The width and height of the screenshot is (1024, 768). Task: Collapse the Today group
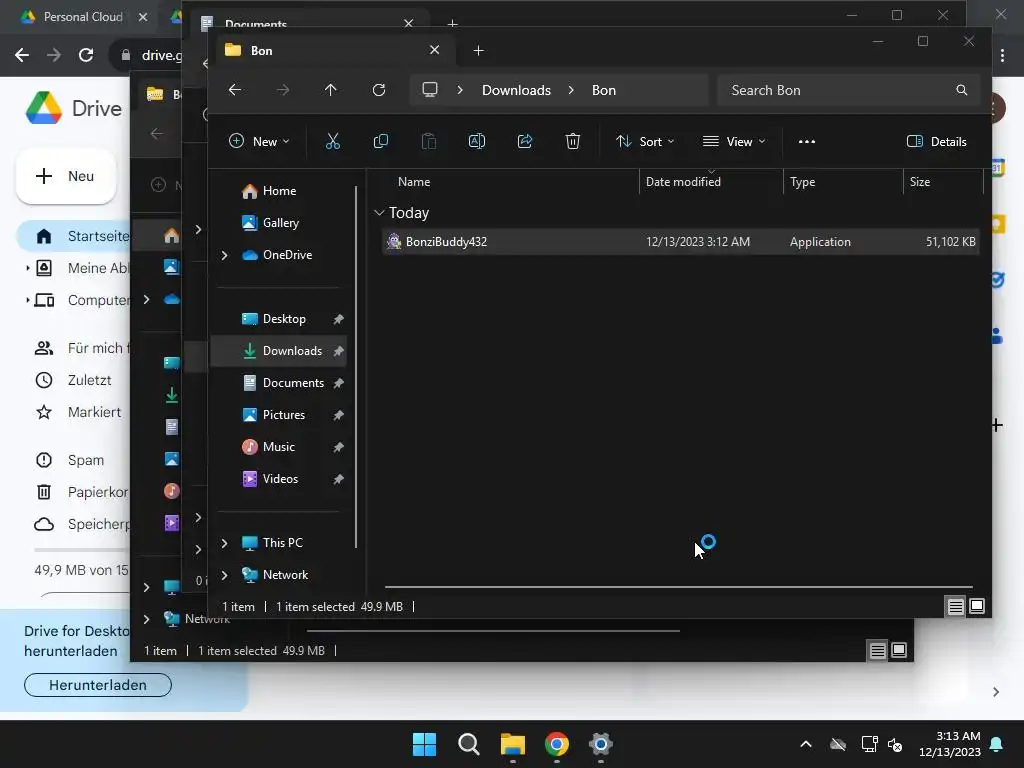click(x=379, y=213)
